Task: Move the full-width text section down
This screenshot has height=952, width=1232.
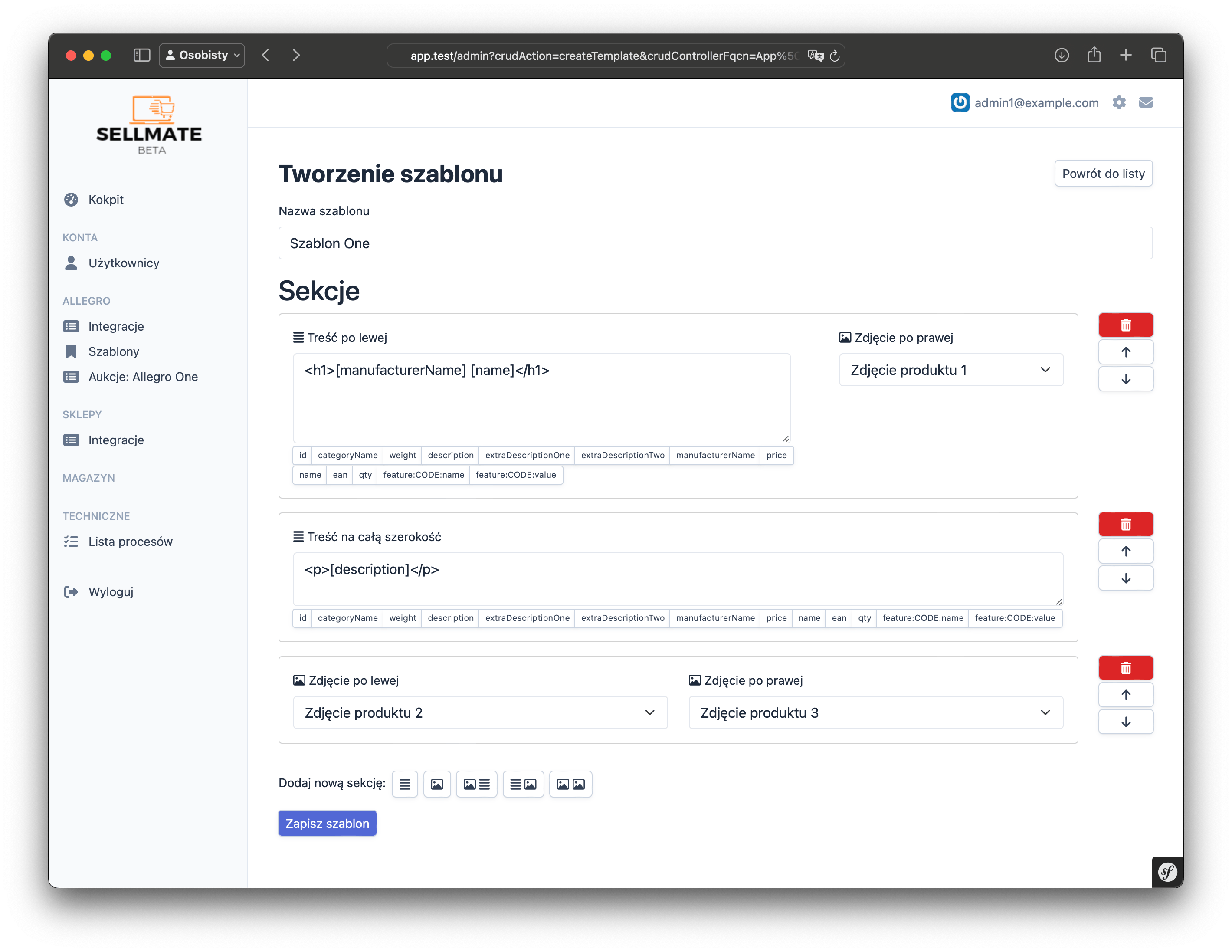Action: coord(1125,578)
